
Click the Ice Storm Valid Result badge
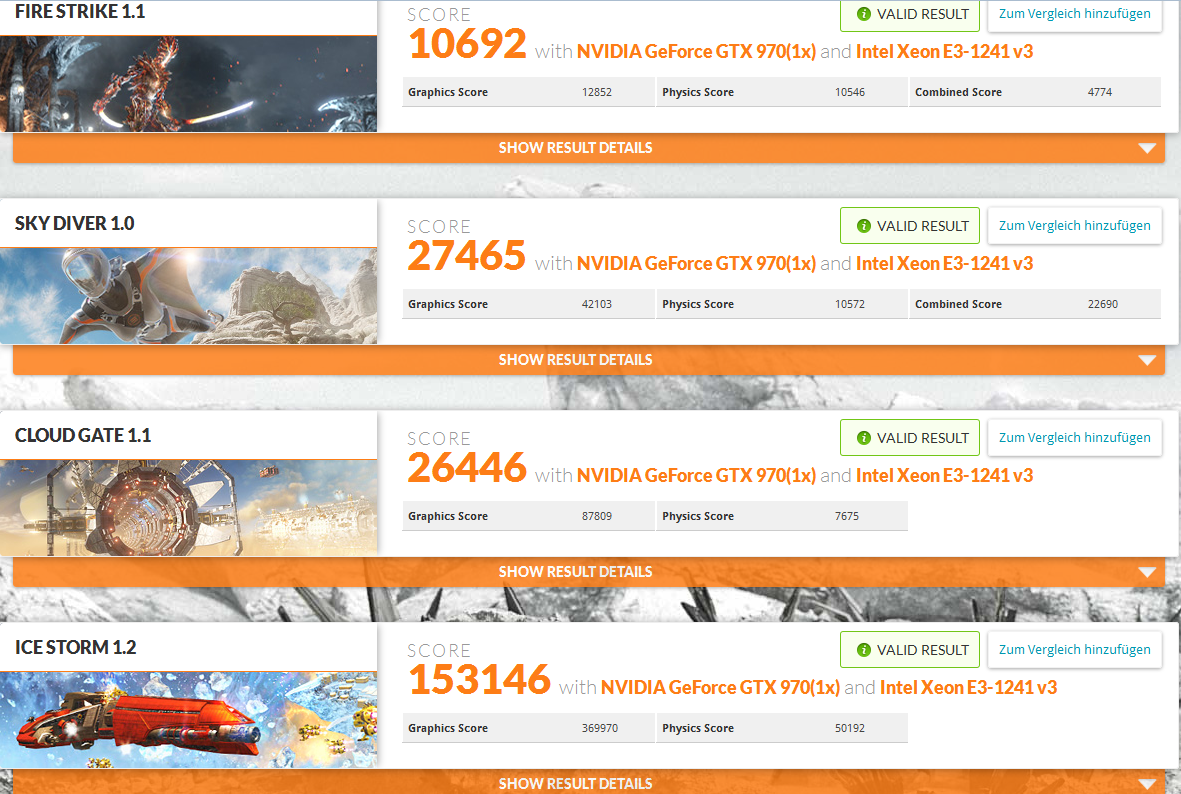[910, 649]
